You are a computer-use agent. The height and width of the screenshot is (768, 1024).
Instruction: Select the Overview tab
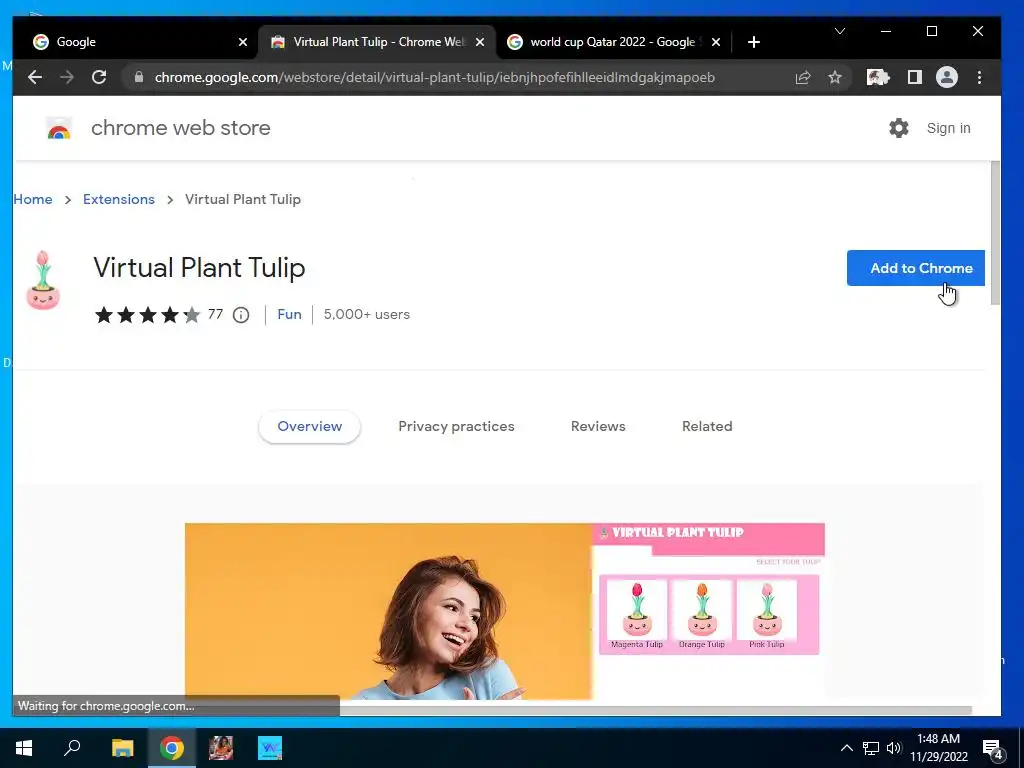click(310, 426)
